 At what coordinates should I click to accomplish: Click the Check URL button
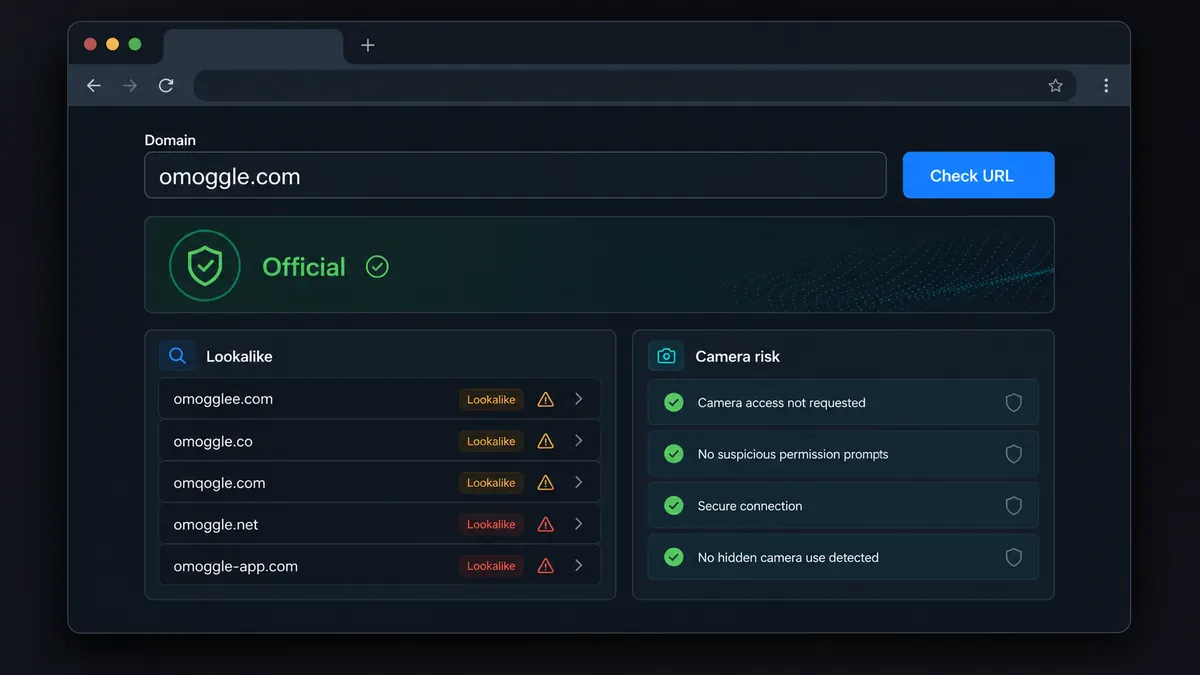click(978, 175)
